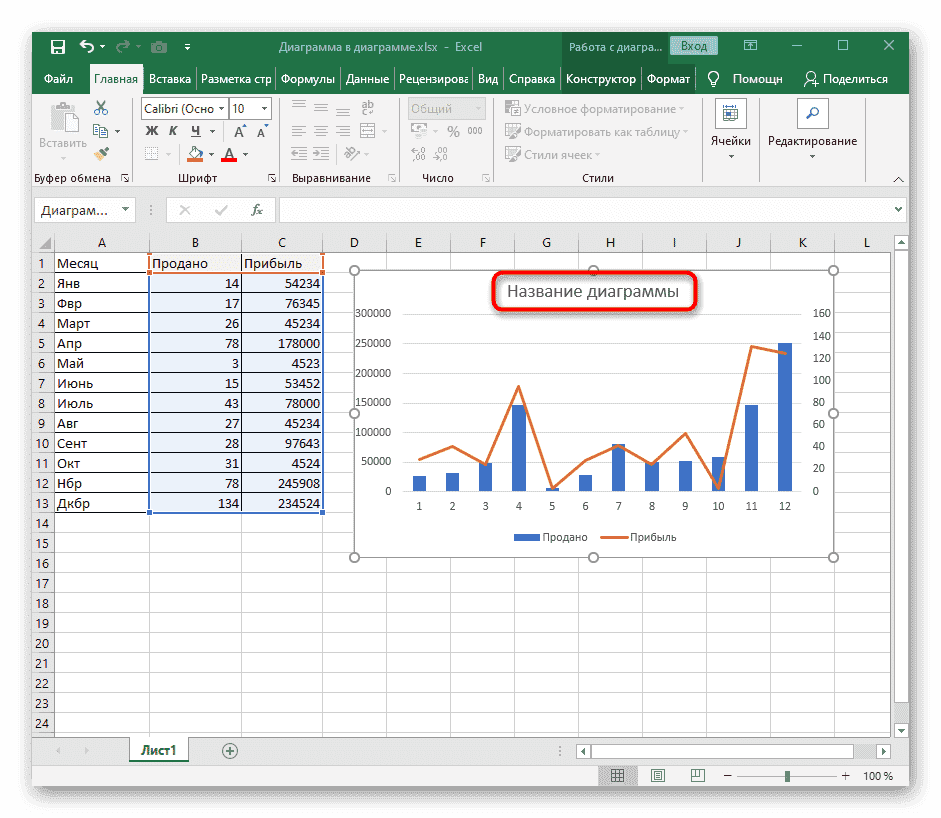941x818 pixels.
Task: Open the Calibri font name dropdown
Action: (x=221, y=109)
